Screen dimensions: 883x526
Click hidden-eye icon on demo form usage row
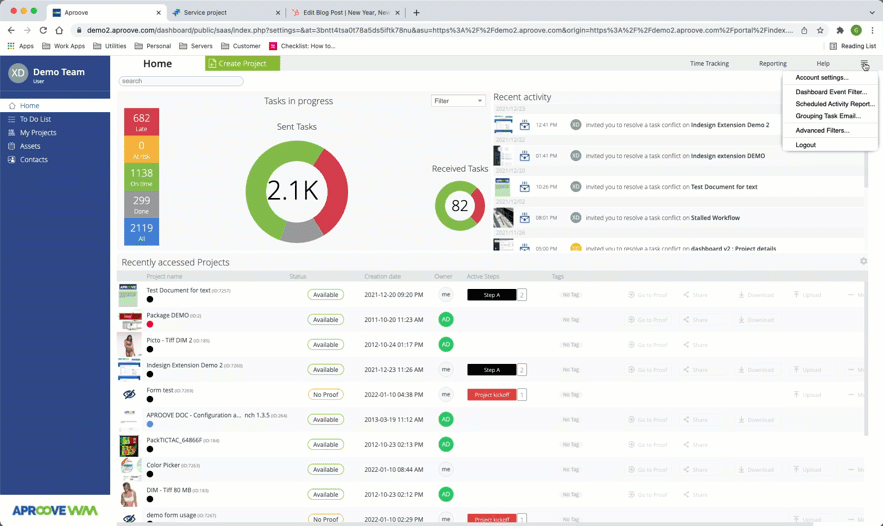coord(129,518)
